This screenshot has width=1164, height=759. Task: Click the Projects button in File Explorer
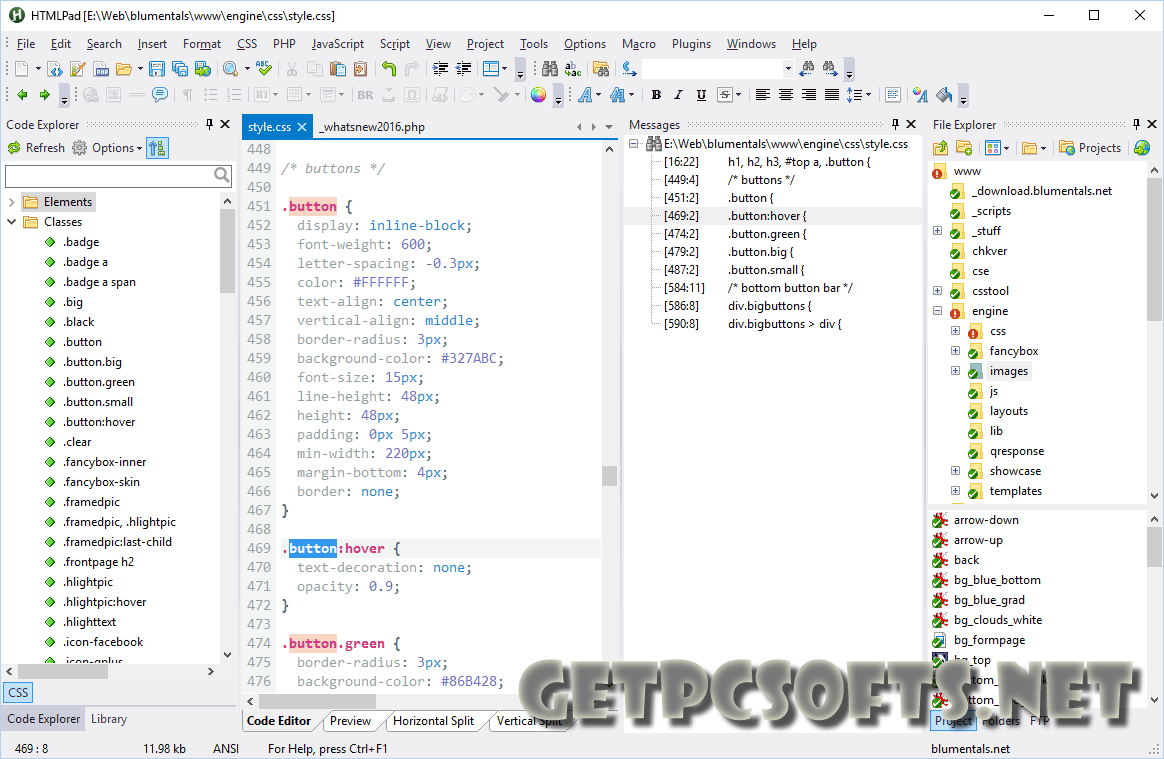click(x=1090, y=148)
